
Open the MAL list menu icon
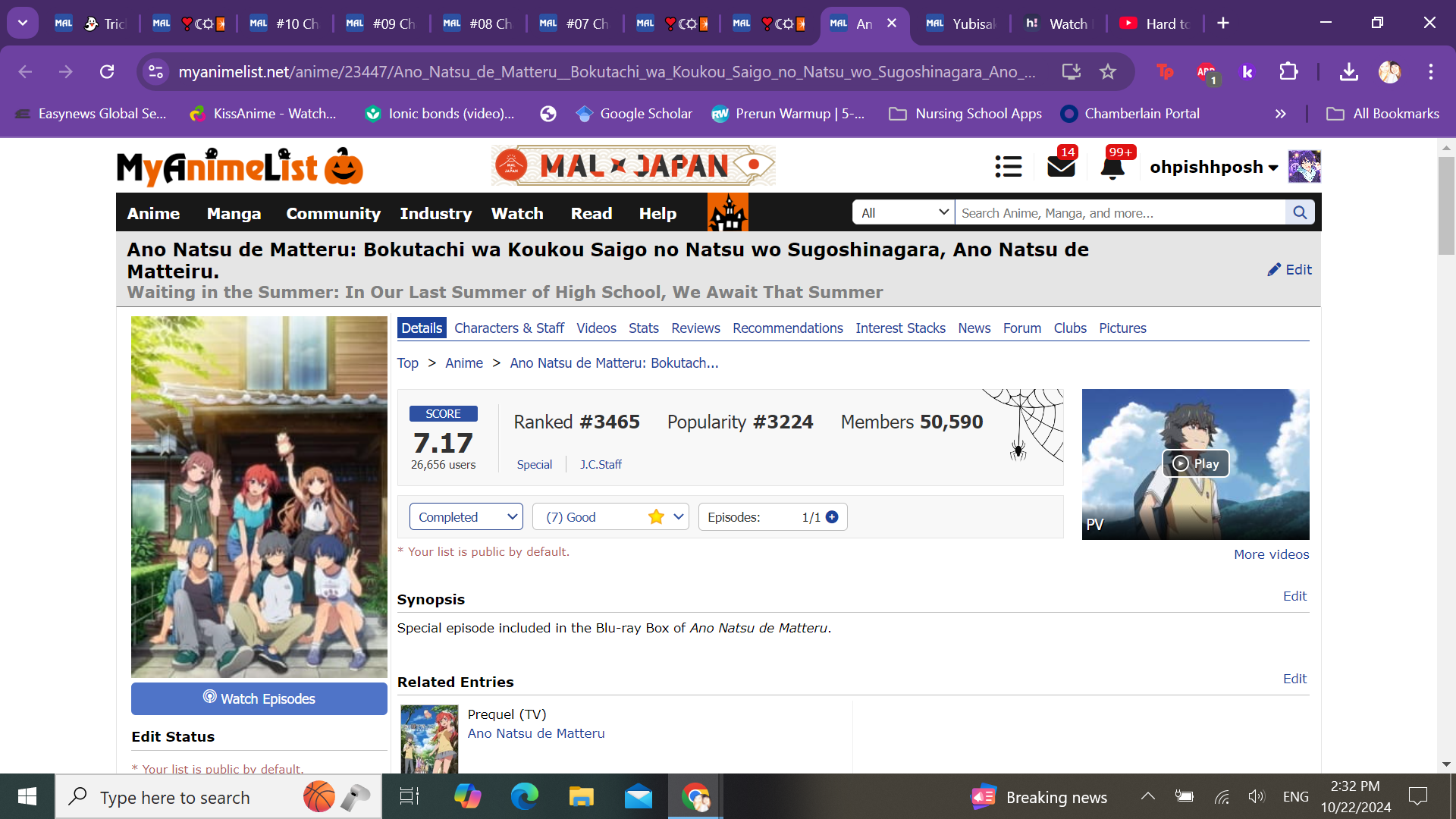1008,166
